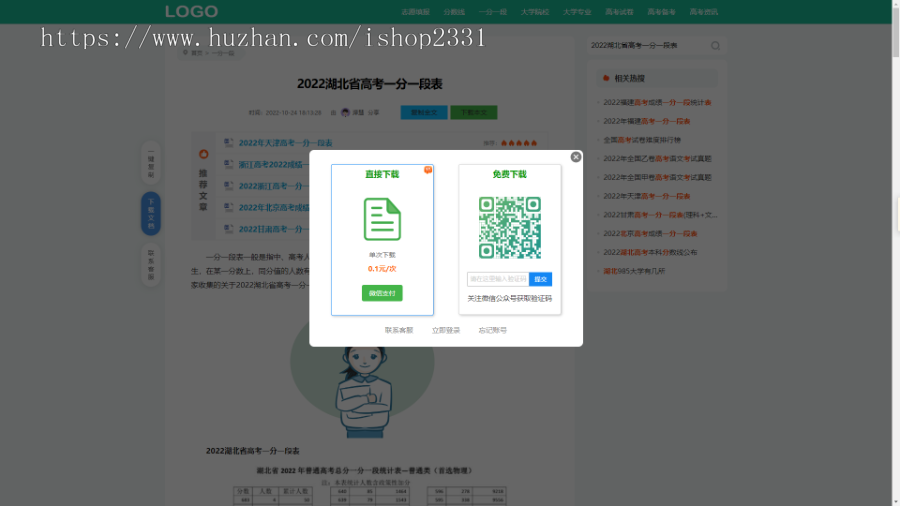Open the 联系客服 link
The height and width of the screenshot is (506, 900).
399,330
